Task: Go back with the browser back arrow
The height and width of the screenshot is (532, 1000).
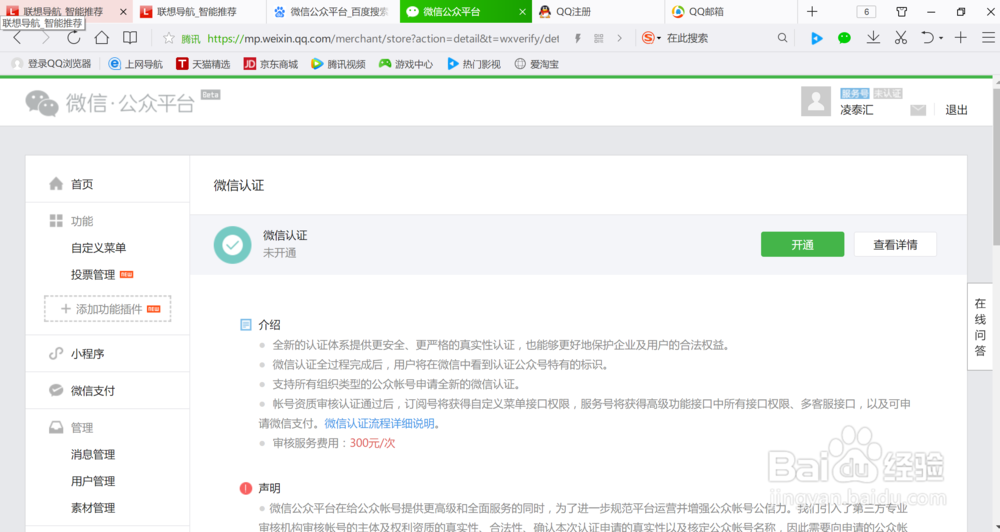Action: point(17,38)
